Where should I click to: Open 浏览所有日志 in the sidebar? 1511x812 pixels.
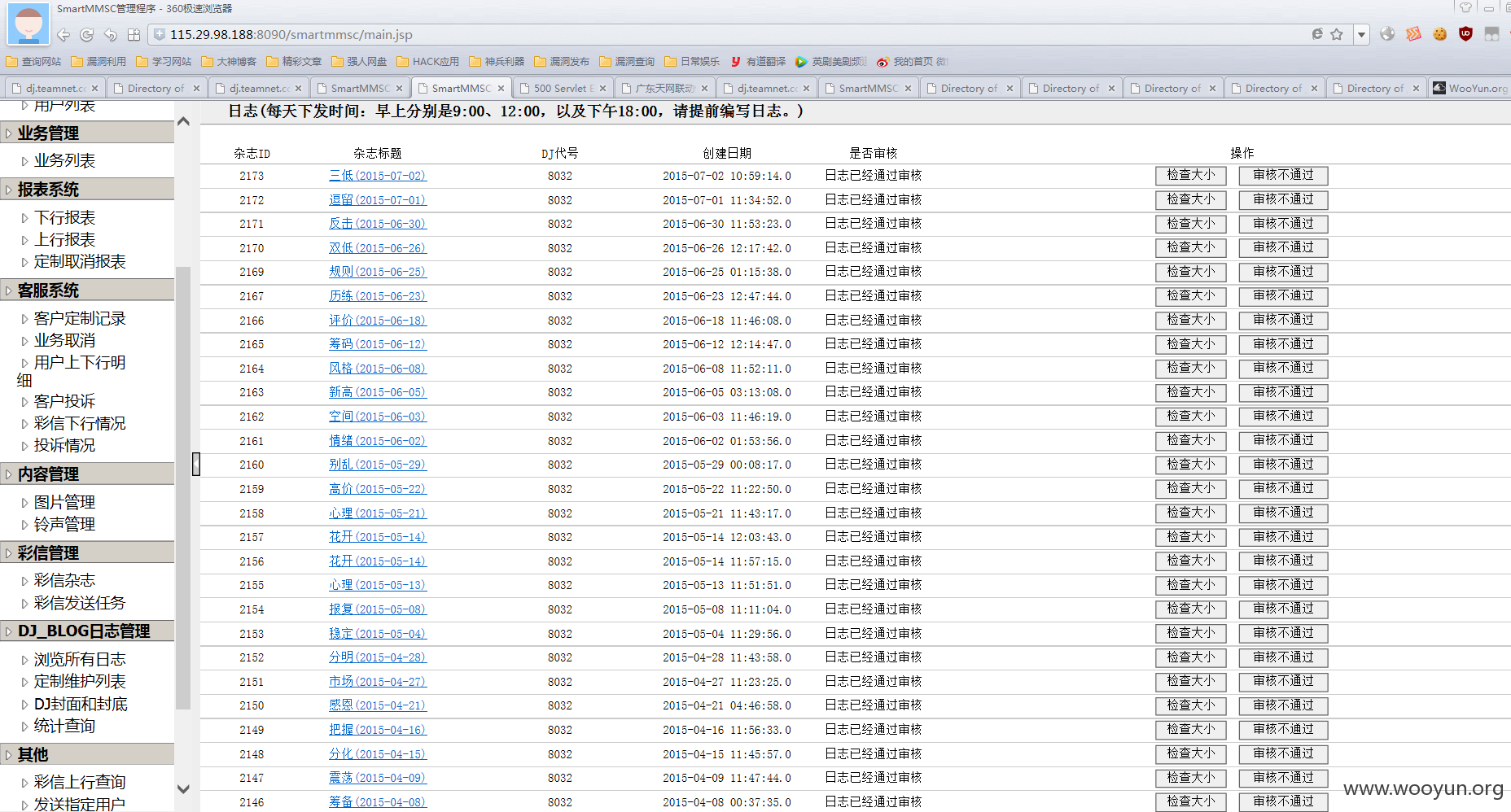tap(80, 660)
